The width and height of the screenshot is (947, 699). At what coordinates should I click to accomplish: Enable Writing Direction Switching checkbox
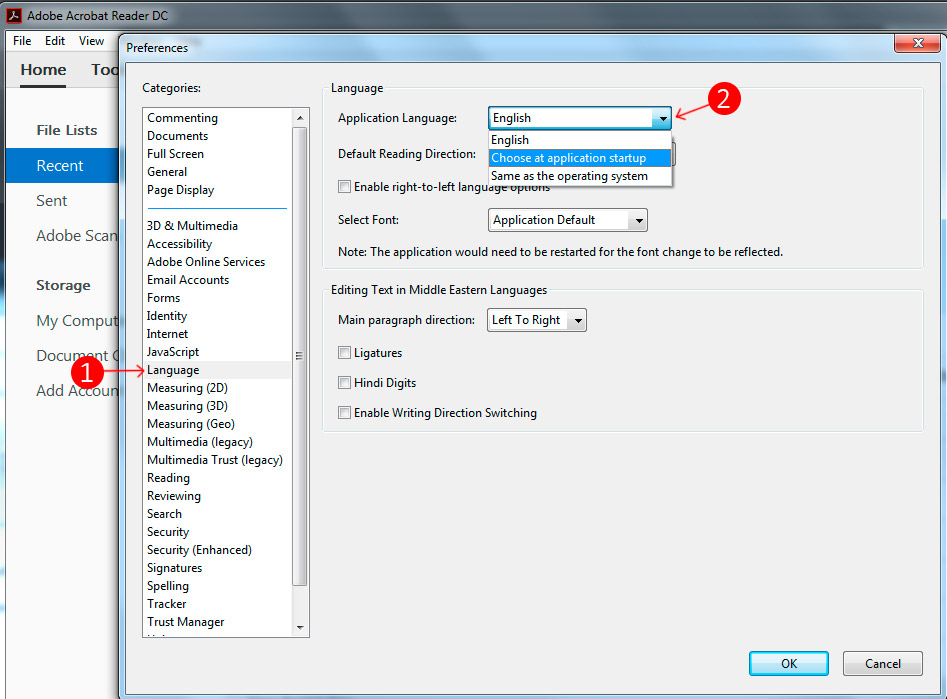pos(344,413)
